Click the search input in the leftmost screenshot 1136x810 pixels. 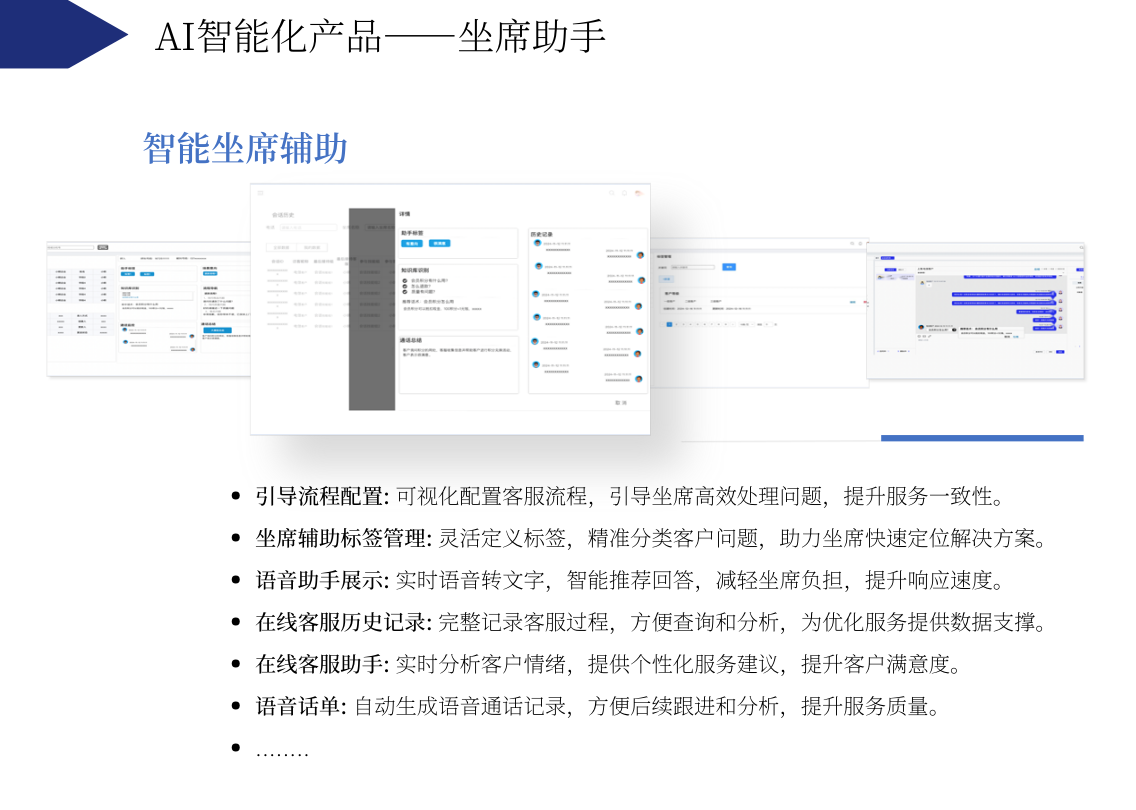71,247
